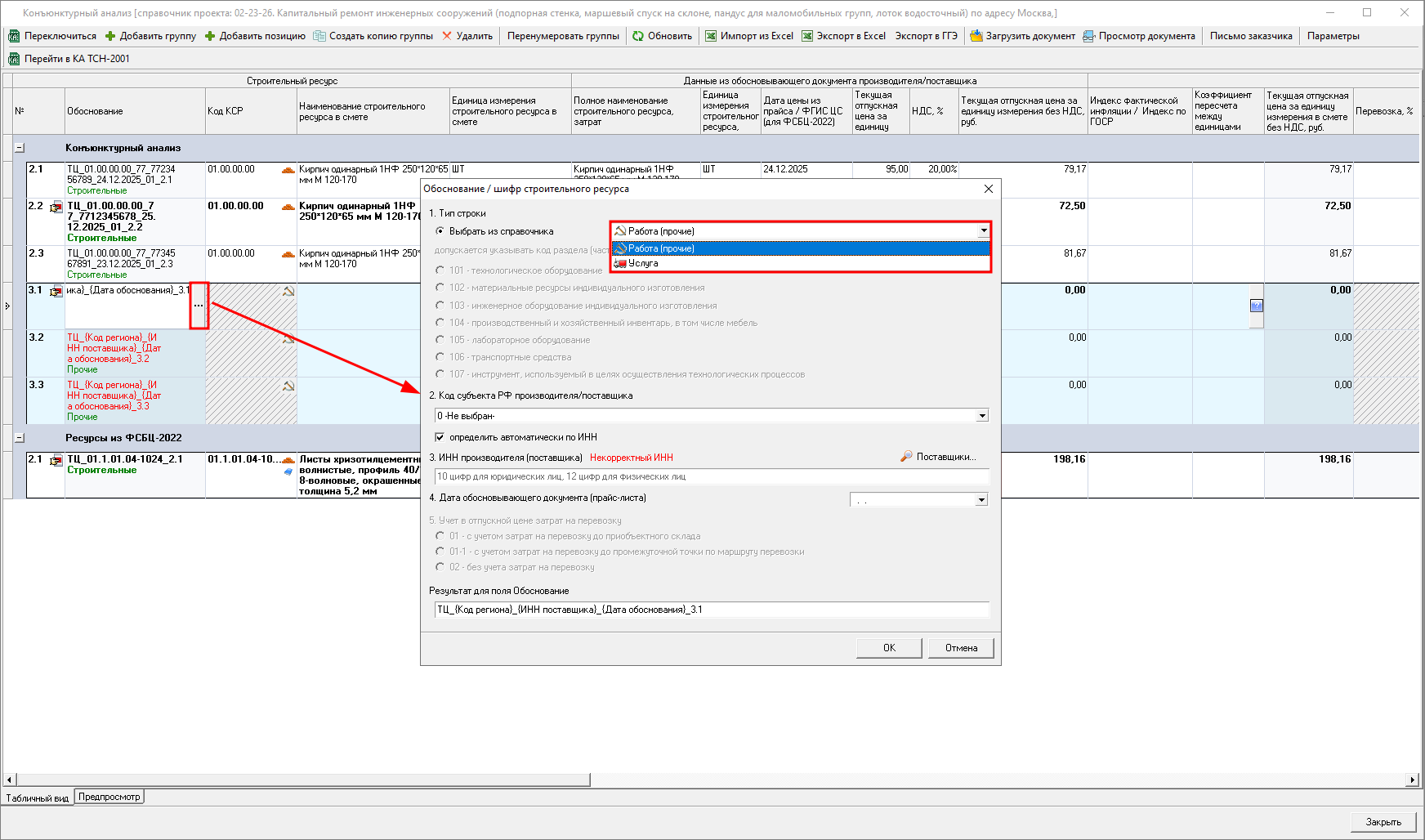Click the Delete red X icon
This screenshot has width=1425, height=840.
447,36
